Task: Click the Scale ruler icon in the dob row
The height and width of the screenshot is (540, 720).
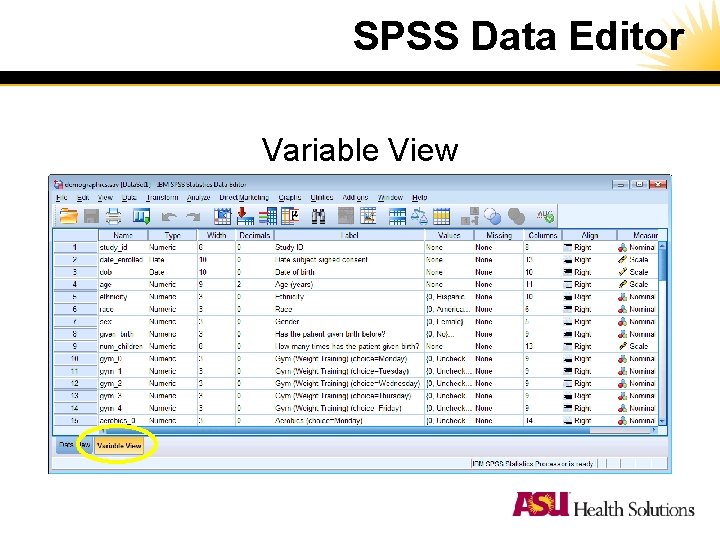Action: (622, 272)
